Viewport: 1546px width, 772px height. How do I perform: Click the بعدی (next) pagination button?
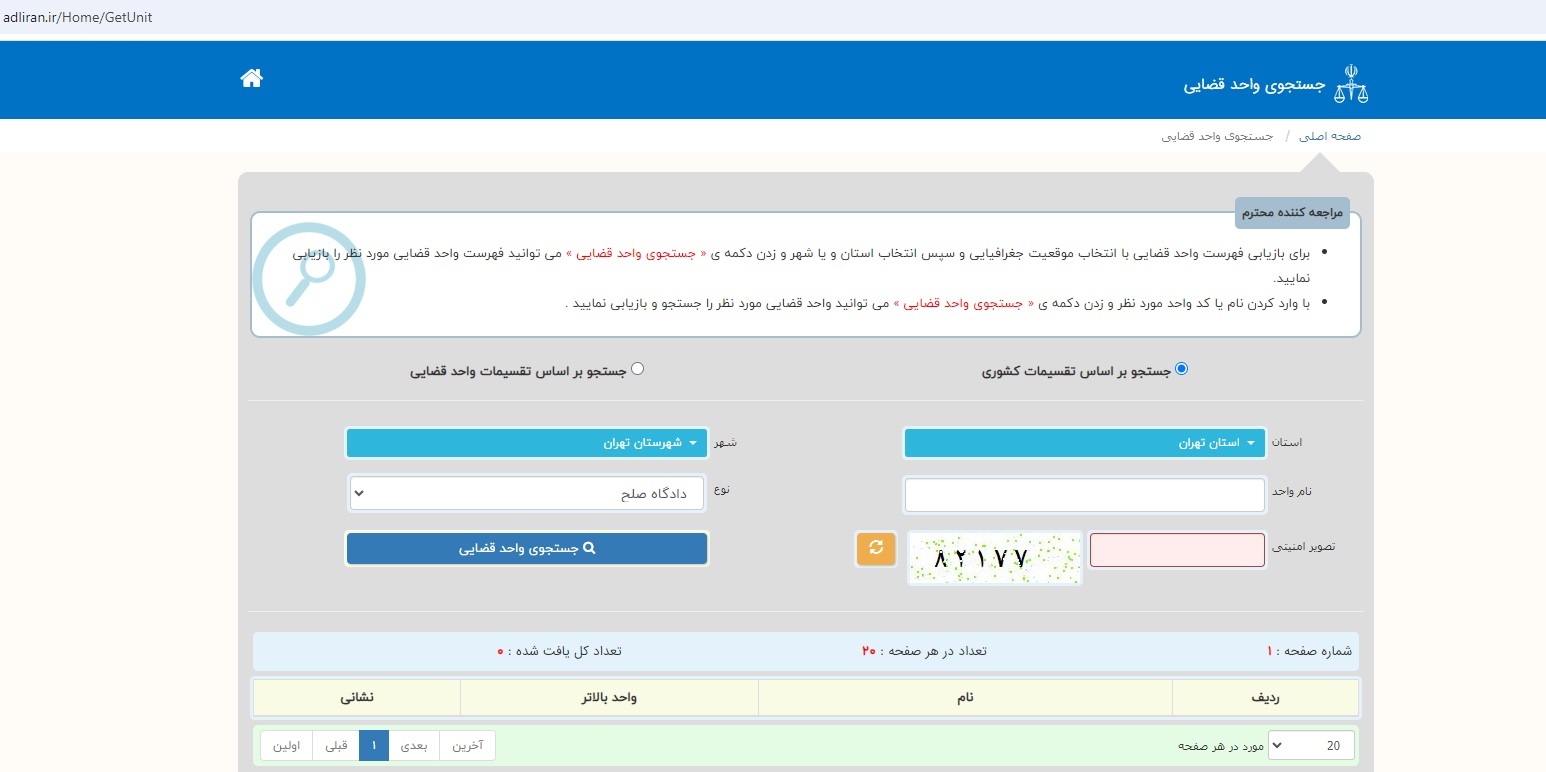coord(415,745)
